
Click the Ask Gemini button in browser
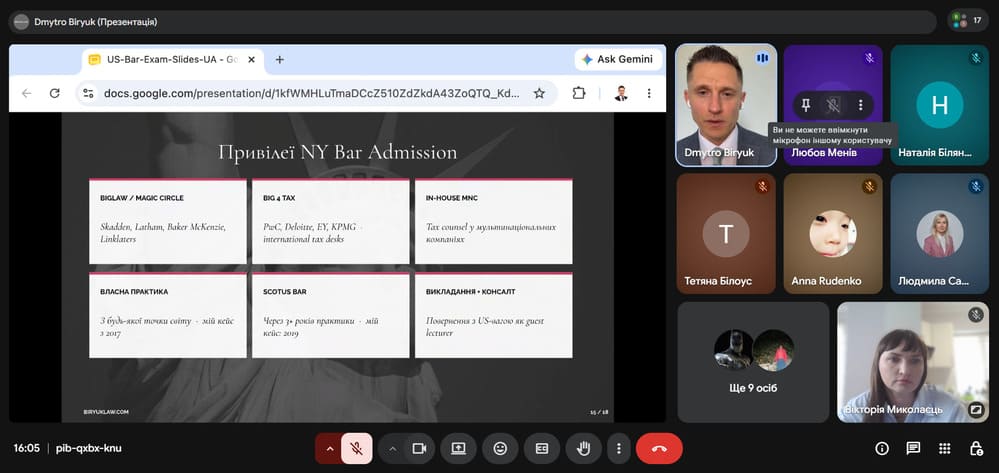point(618,59)
